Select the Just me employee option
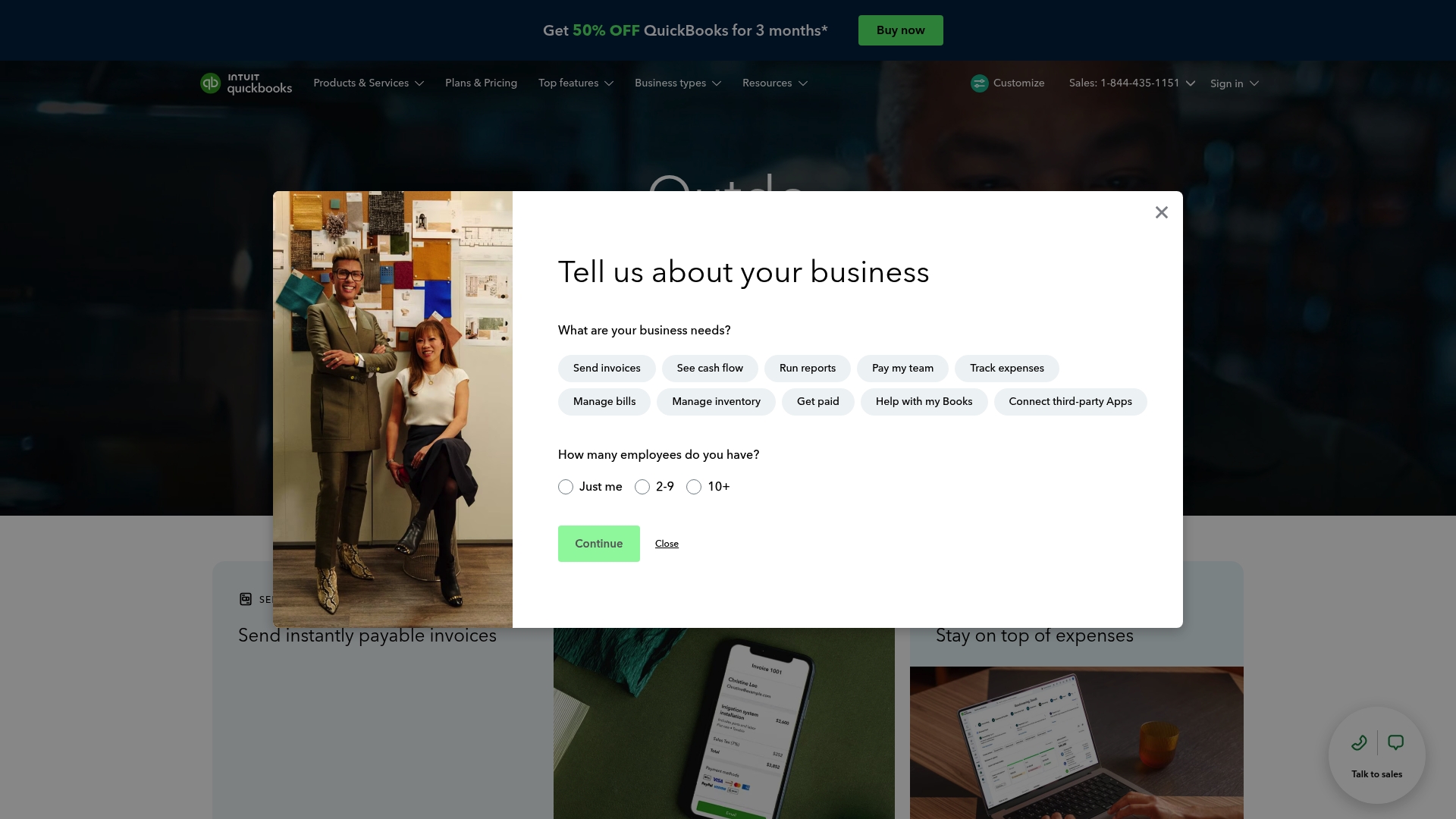Viewport: 1456px width, 819px height. (565, 487)
